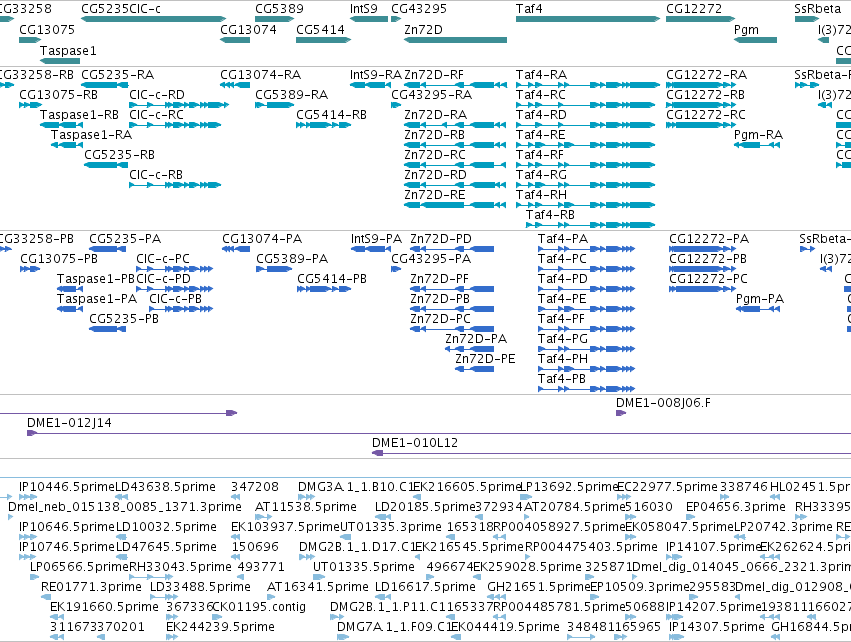This screenshot has width=851, height=642.
Task: Click transcript Taf4-RH
Action: [586, 205]
